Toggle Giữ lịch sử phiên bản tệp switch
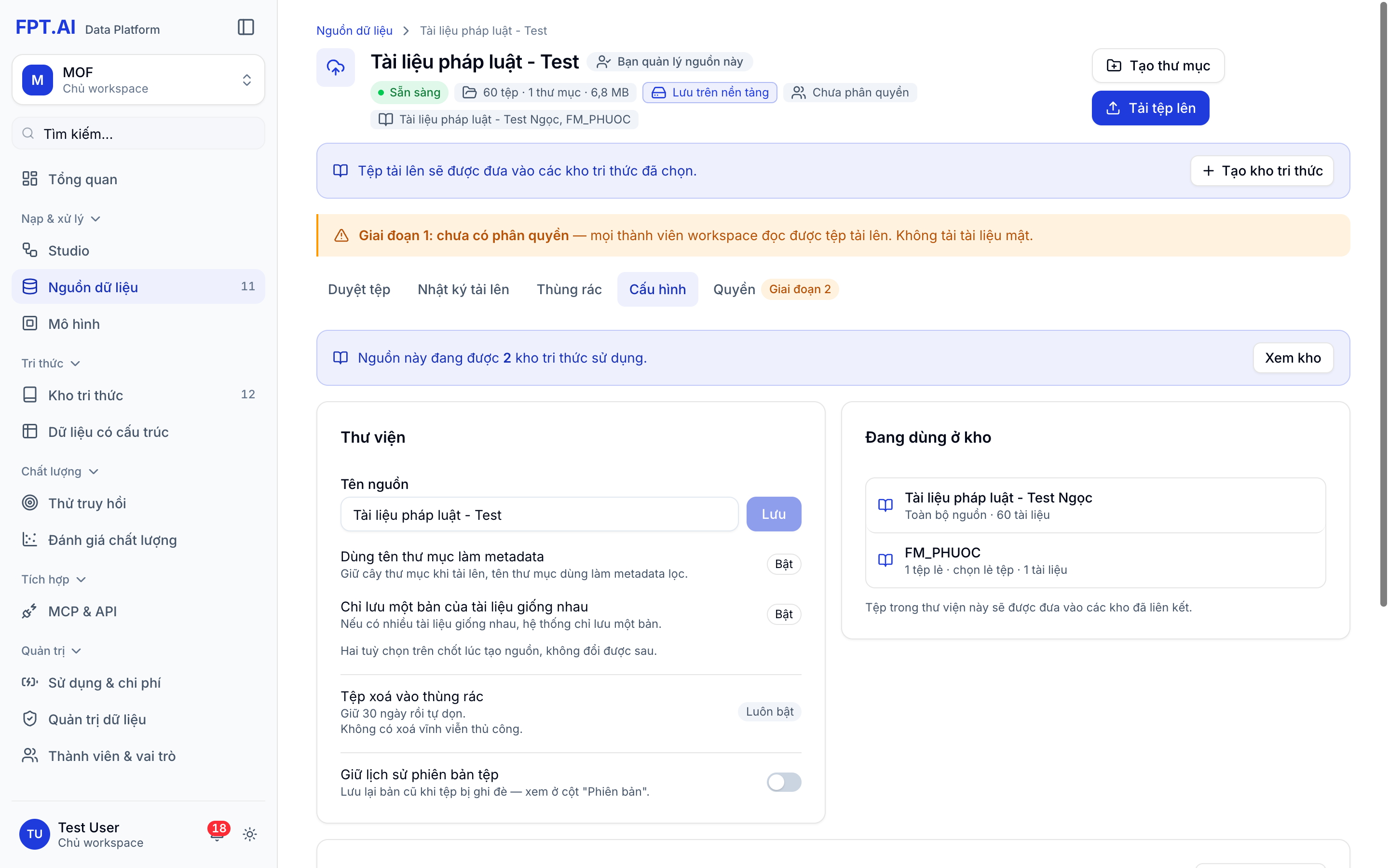 pos(783,782)
